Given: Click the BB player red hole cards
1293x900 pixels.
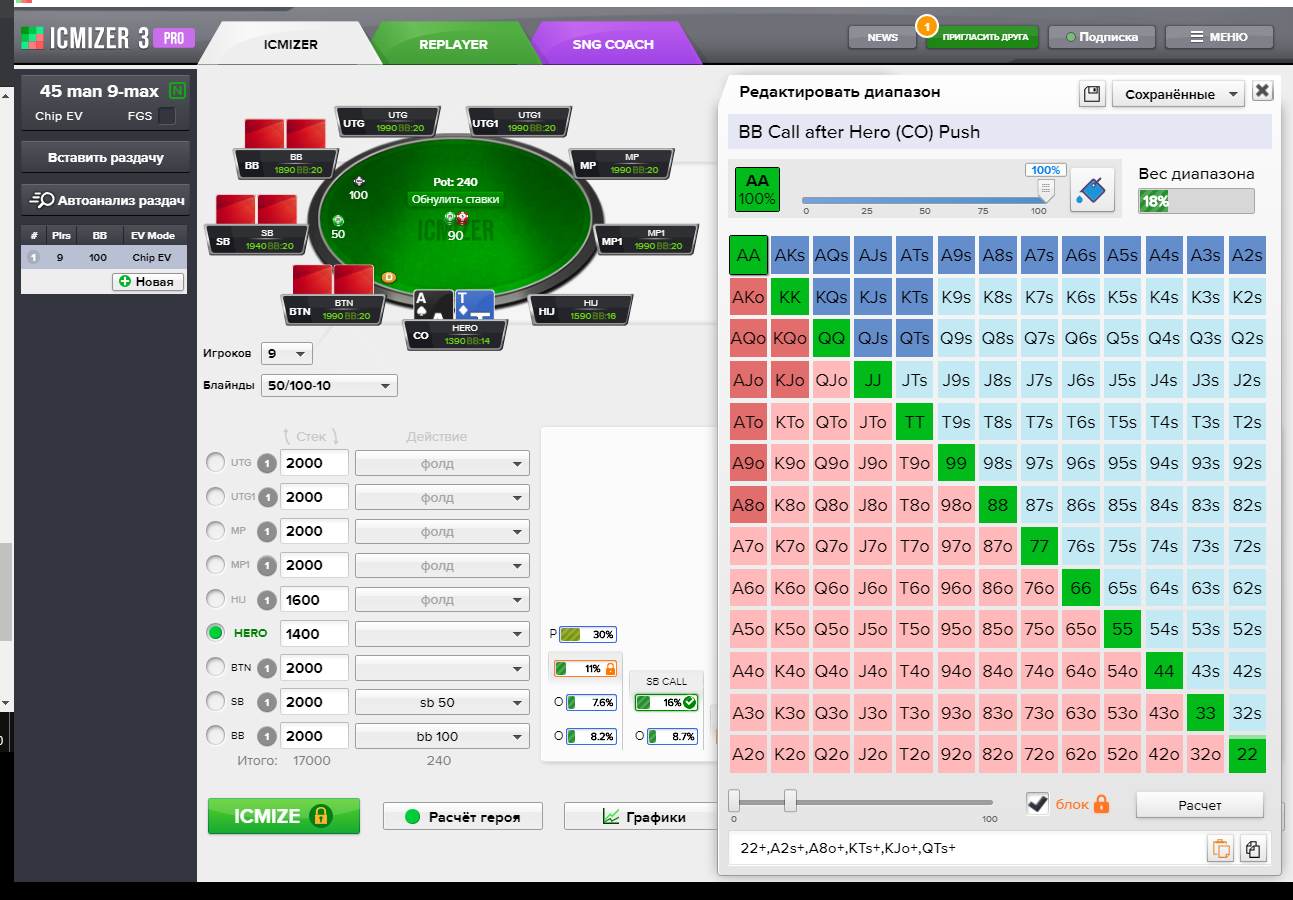Looking at the screenshot, I should (x=286, y=133).
